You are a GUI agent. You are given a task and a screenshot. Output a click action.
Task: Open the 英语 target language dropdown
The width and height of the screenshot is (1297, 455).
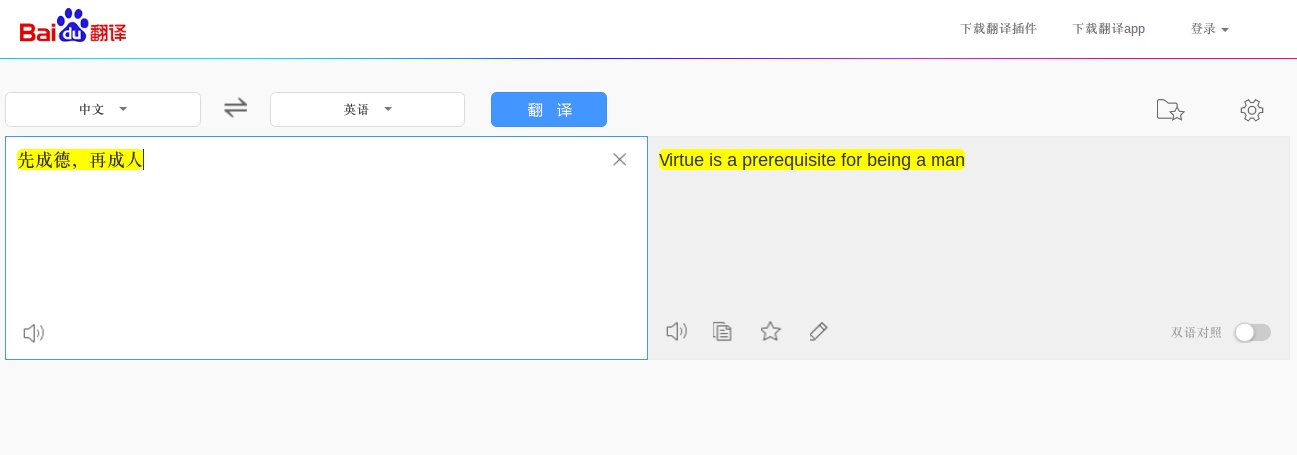[367, 109]
